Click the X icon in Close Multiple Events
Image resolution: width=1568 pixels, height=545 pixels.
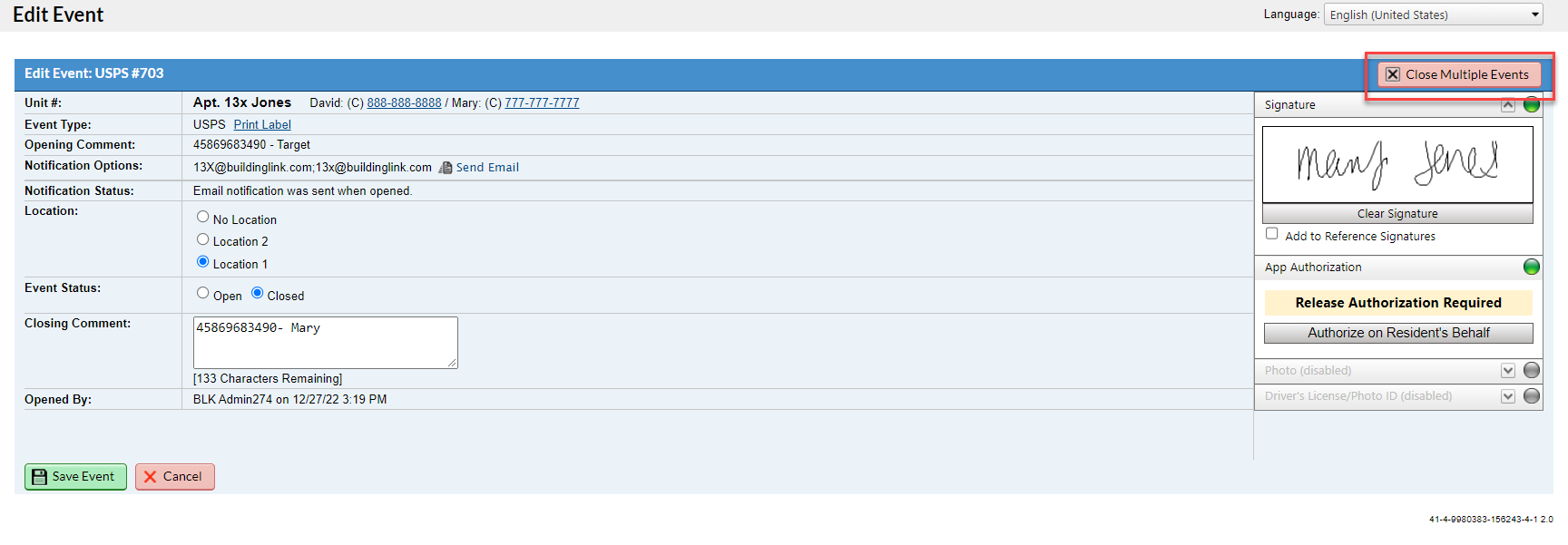(x=1394, y=74)
